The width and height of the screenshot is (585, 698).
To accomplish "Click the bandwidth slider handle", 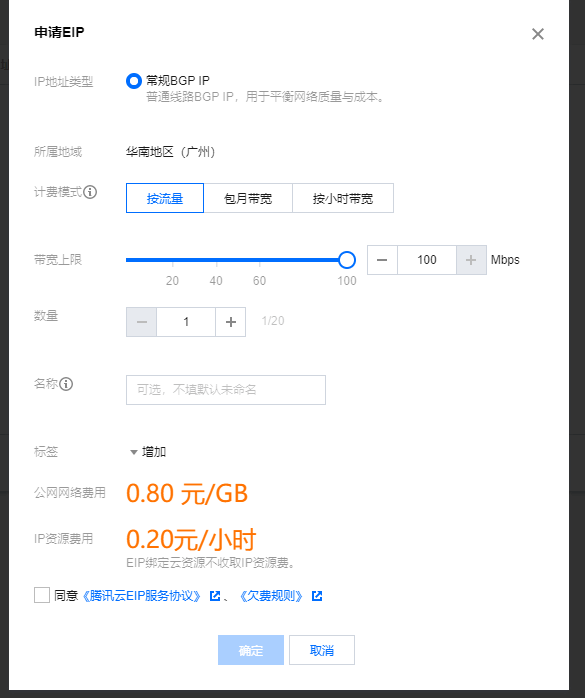I will tap(347, 260).
